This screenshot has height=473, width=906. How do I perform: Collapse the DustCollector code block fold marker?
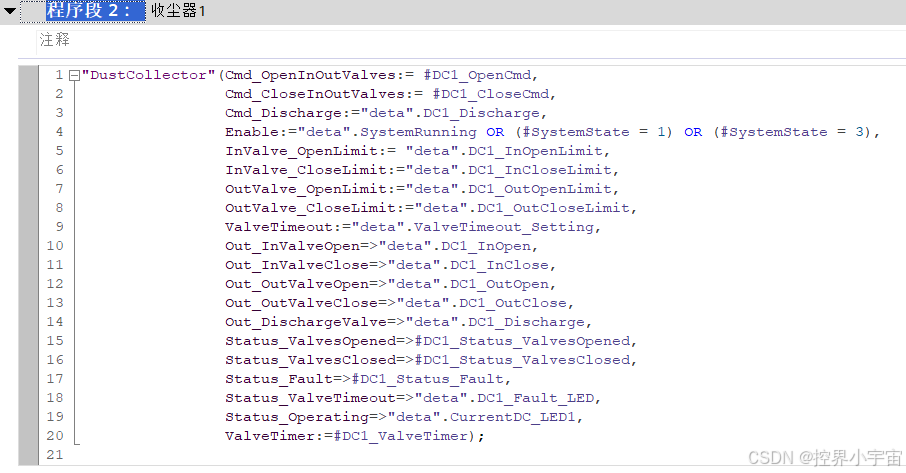pos(74,76)
